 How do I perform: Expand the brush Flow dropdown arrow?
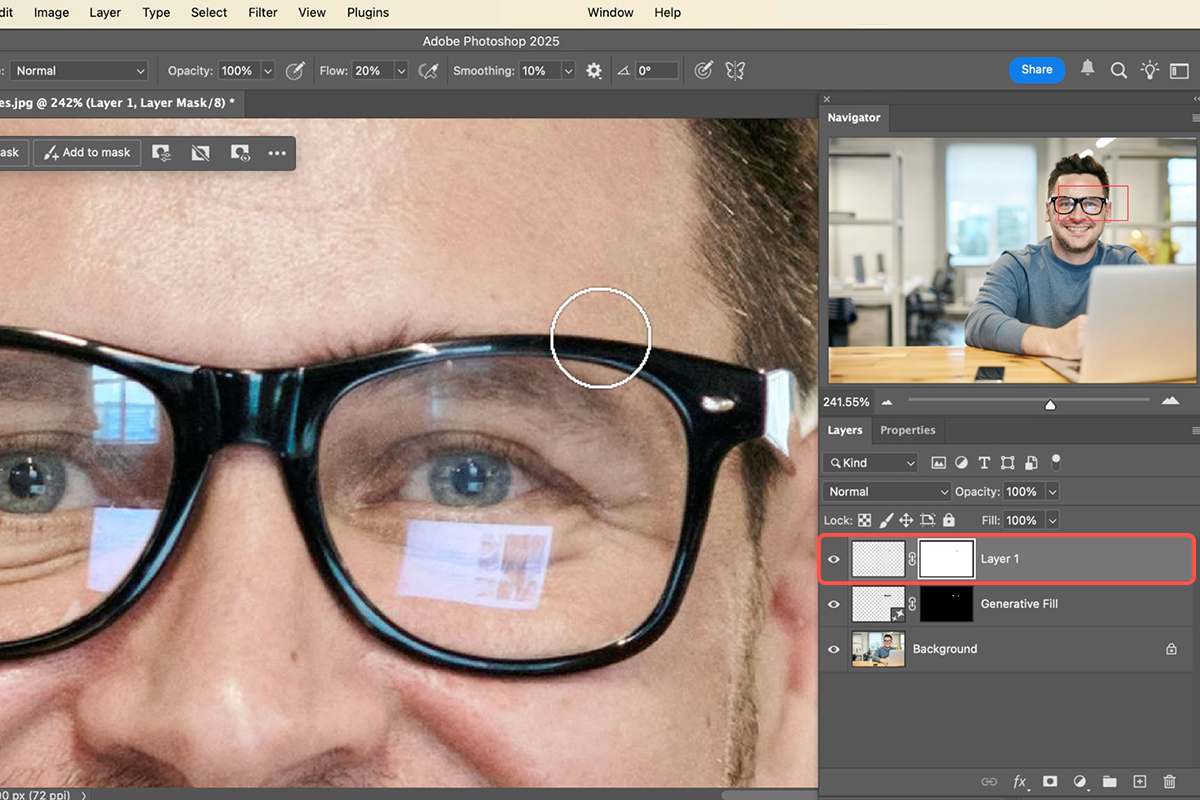pyautogui.click(x=401, y=71)
